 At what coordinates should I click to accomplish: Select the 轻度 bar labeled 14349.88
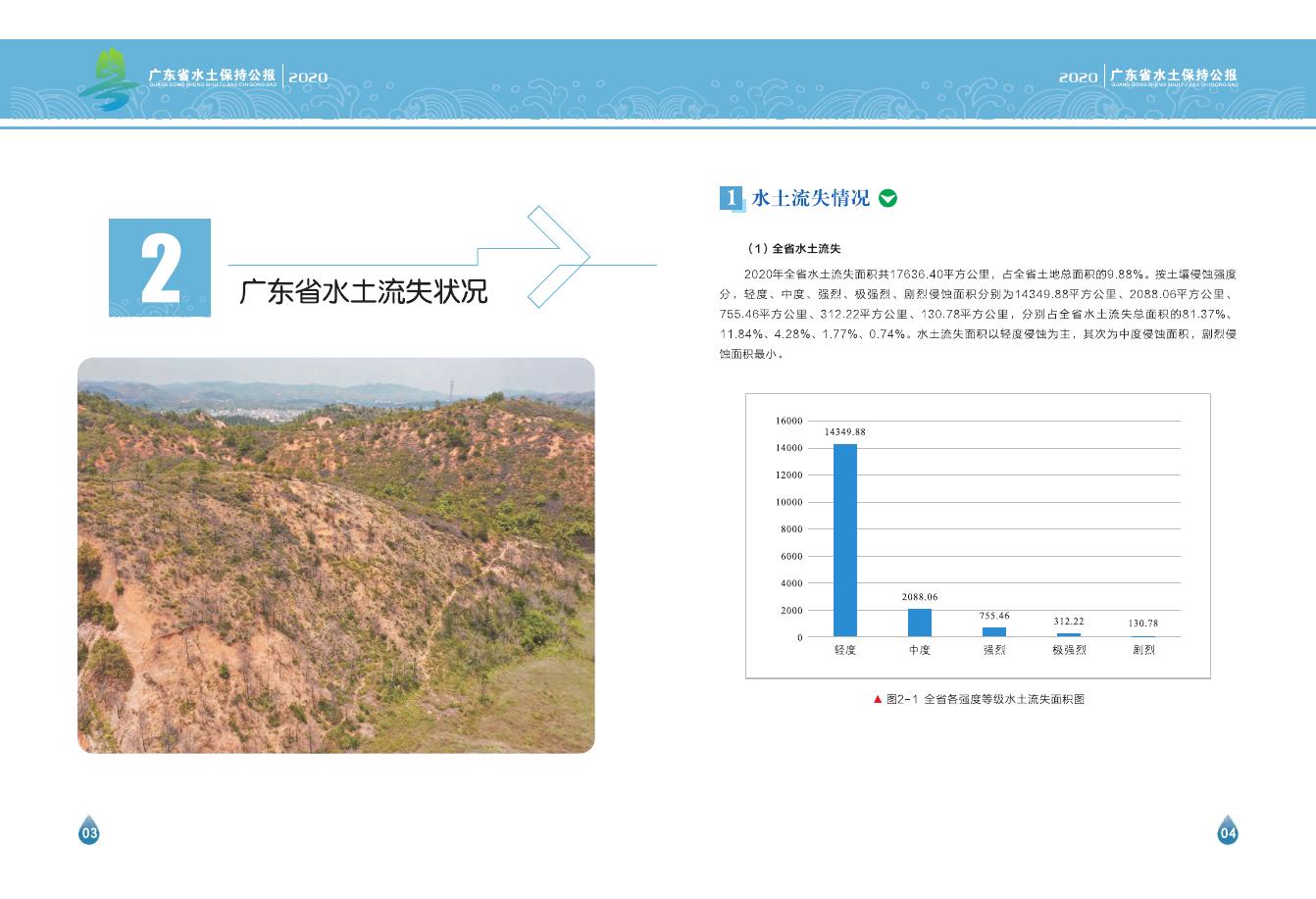tap(844, 540)
